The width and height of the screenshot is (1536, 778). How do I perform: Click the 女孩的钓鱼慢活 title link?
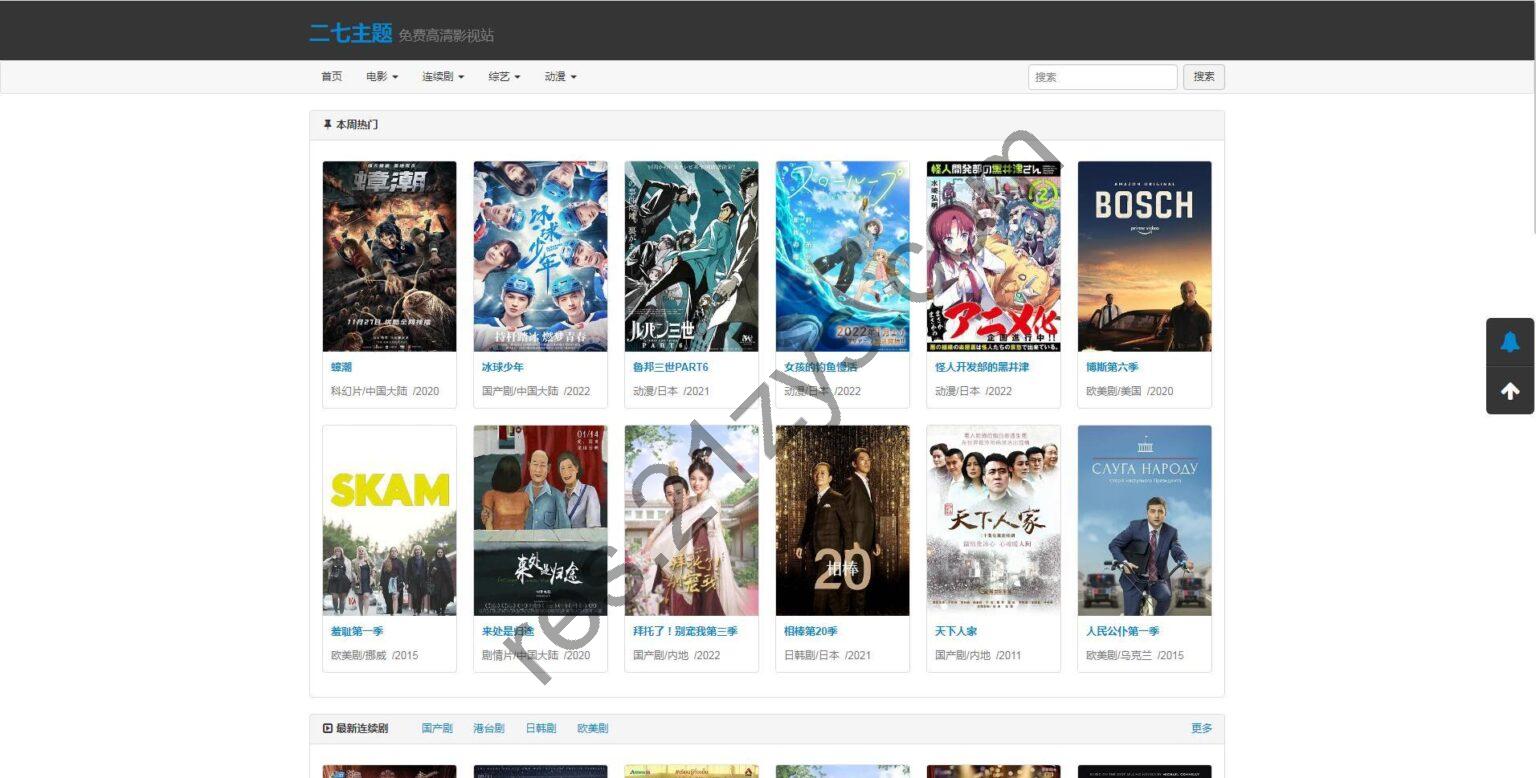pos(820,367)
